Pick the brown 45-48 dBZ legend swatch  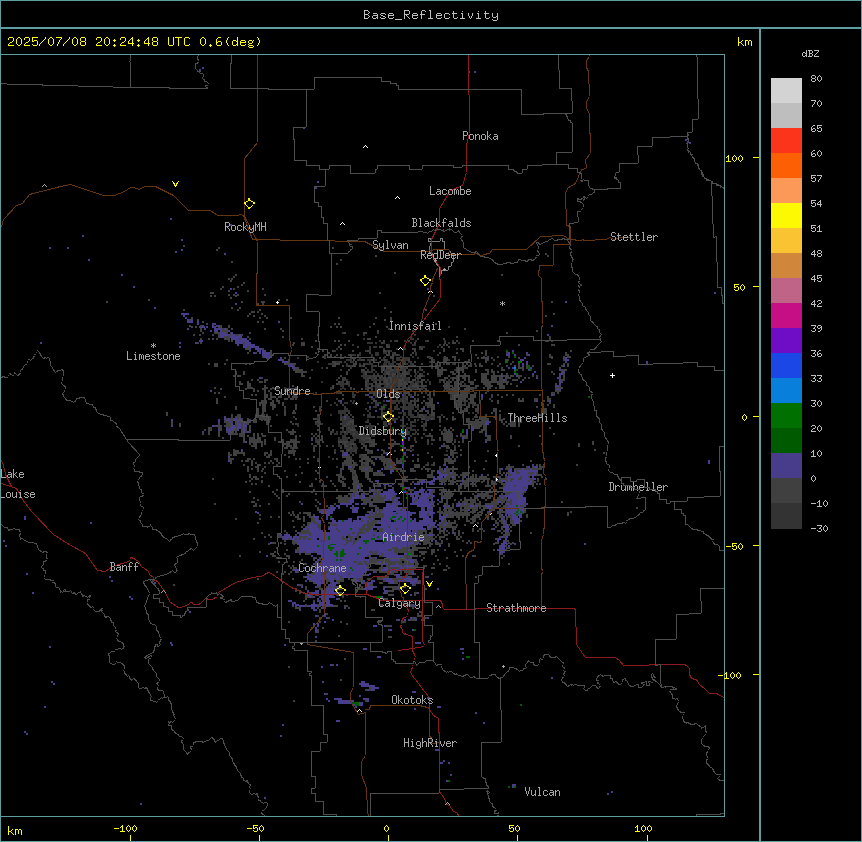click(x=786, y=265)
